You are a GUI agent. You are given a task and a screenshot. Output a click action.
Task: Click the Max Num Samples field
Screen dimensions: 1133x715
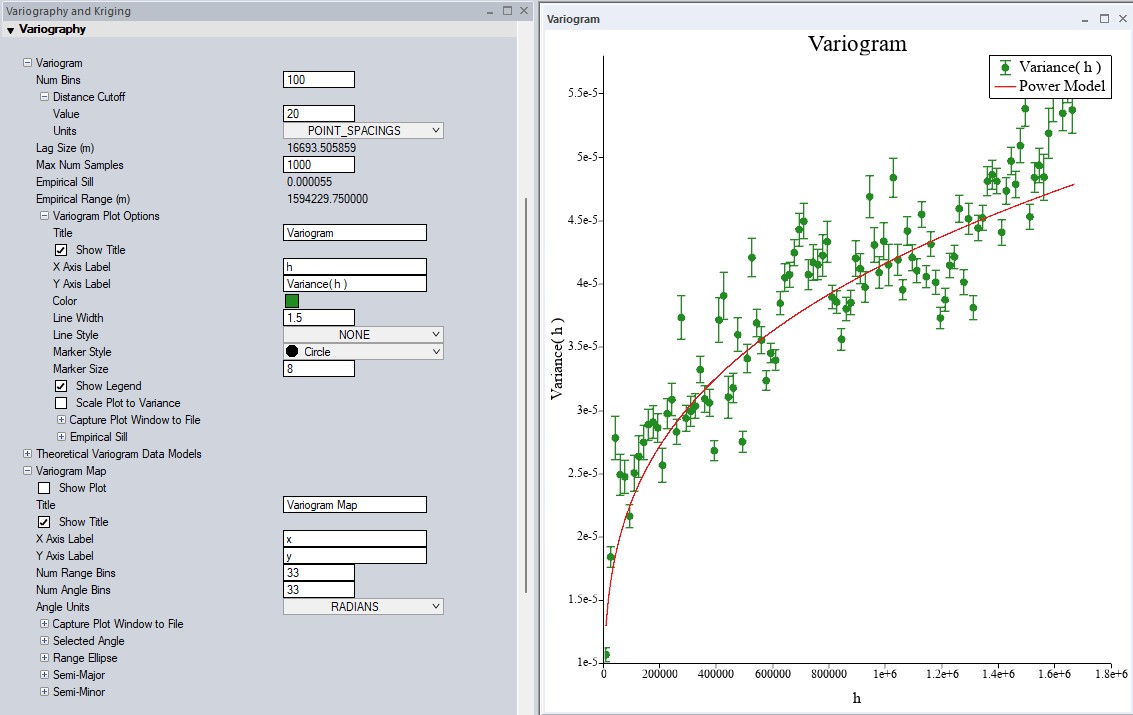coord(319,165)
